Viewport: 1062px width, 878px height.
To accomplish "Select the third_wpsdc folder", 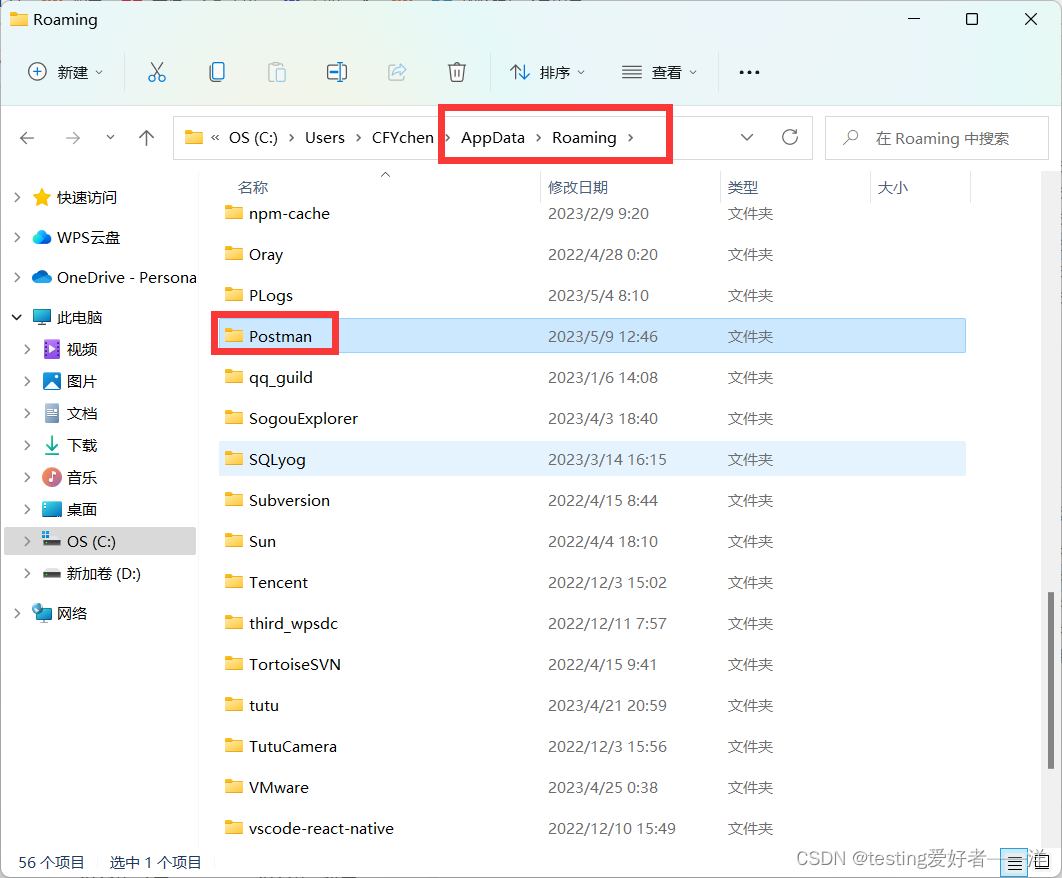I will (592, 623).
